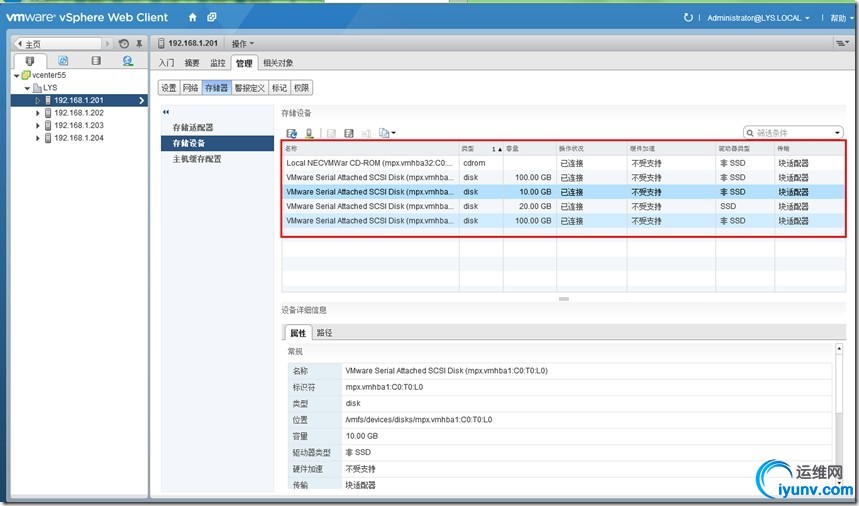Click in the 筛选条件 filter field
The image size is (859, 506).
(791, 133)
